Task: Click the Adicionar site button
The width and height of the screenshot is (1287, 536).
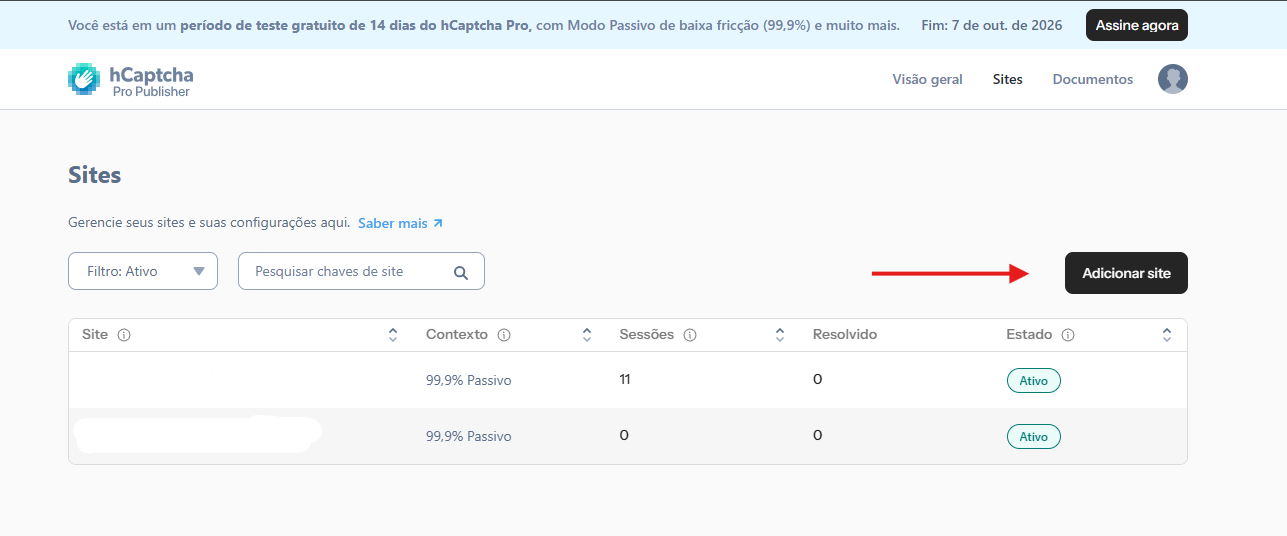Action: click(x=1126, y=273)
